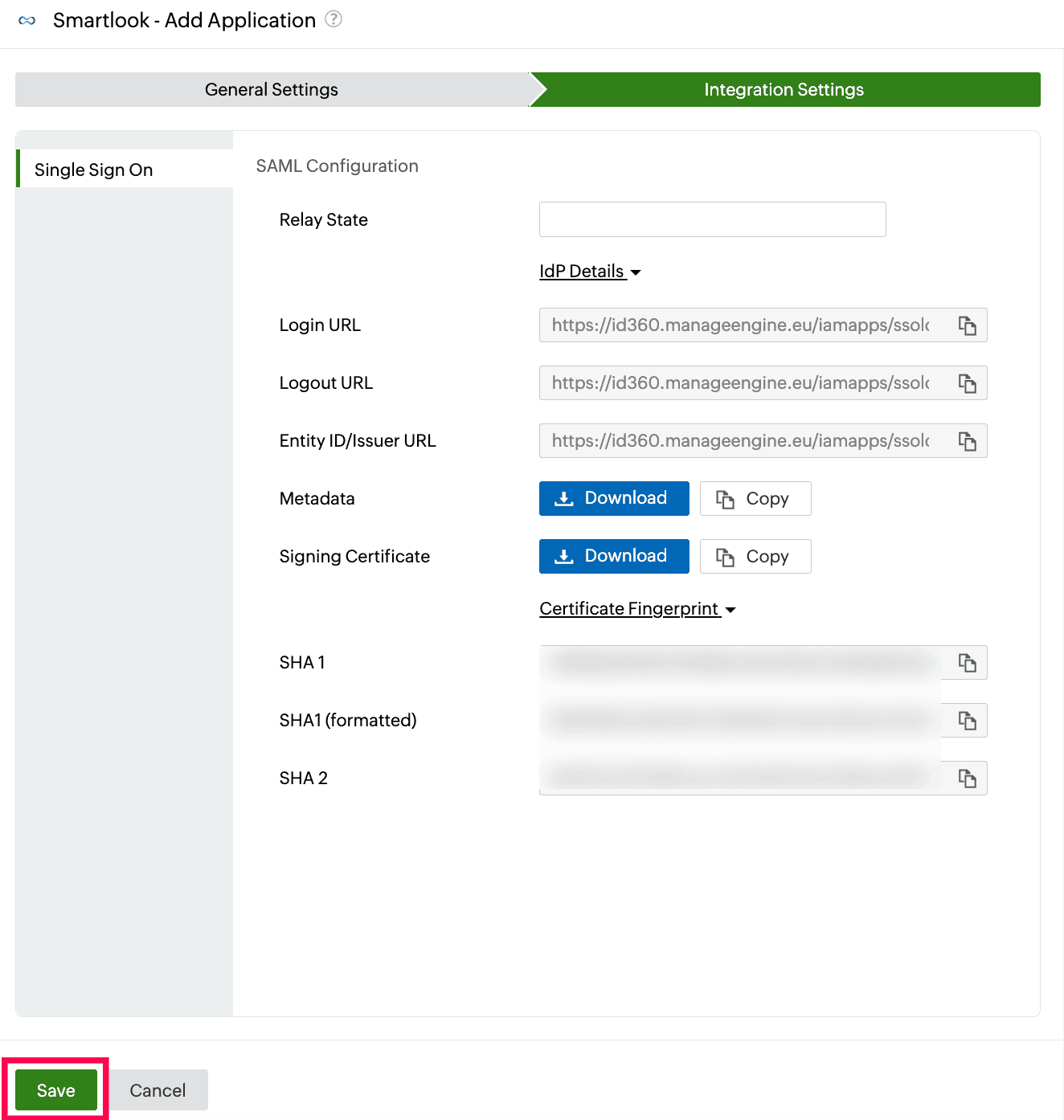
Task: Save the SAML configuration
Action: click(55, 1089)
